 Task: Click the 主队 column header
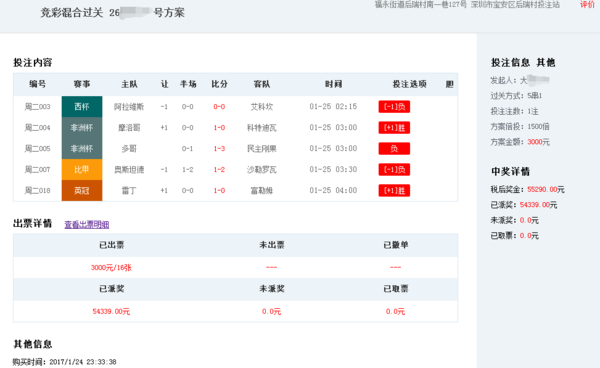tap(129, 84)
